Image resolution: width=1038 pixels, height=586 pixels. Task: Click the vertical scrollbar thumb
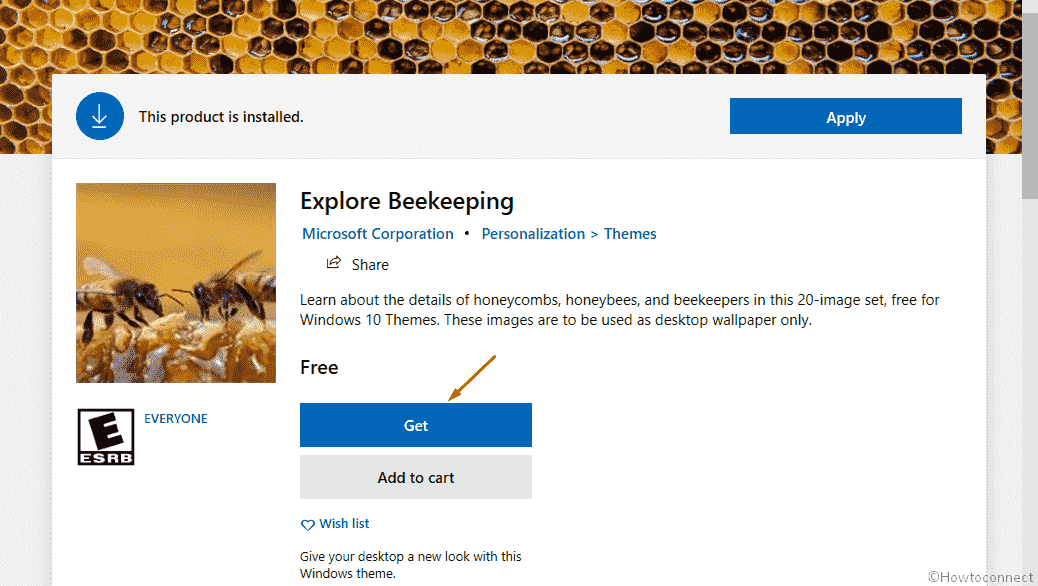click(x=1029, y=99)
